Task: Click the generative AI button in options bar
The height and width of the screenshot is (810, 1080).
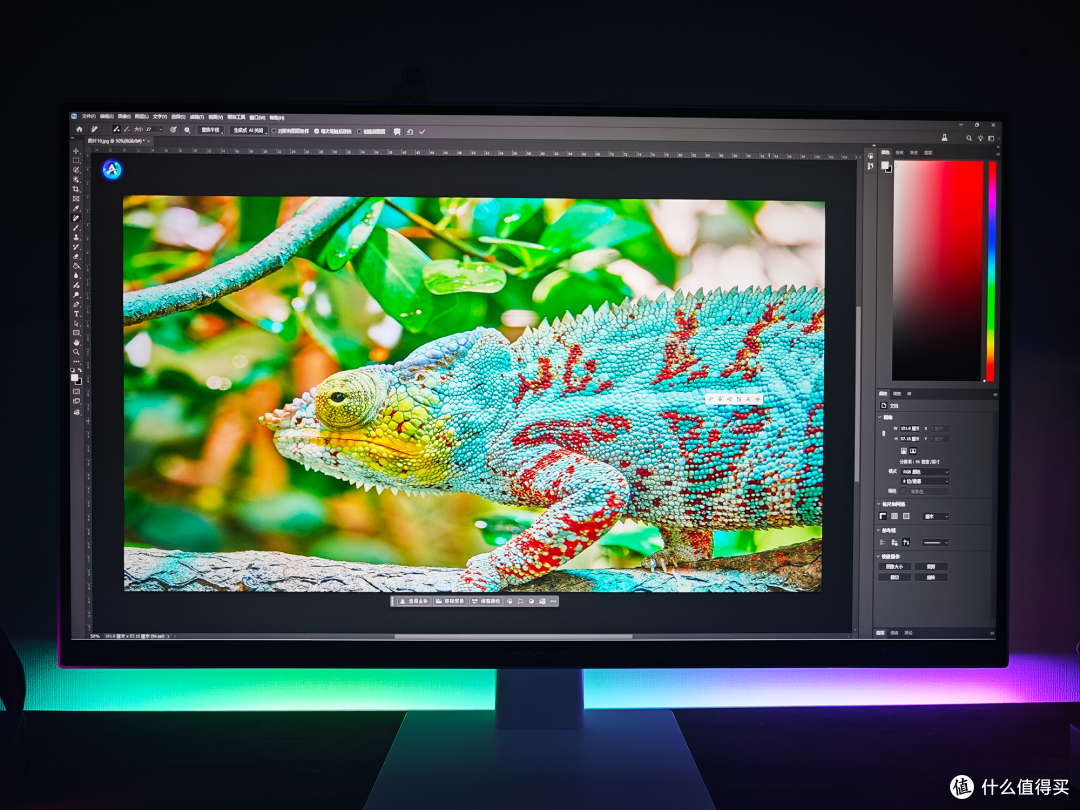Action: click(x=248, y=130)
